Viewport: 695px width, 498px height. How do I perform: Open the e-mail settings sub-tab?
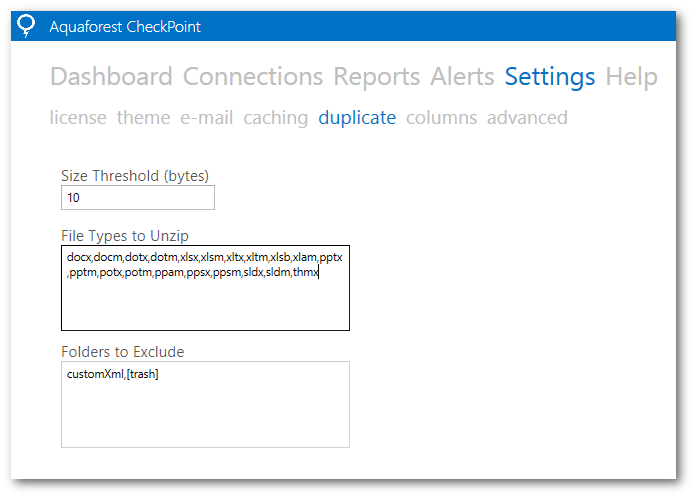[x=207, y=118]
